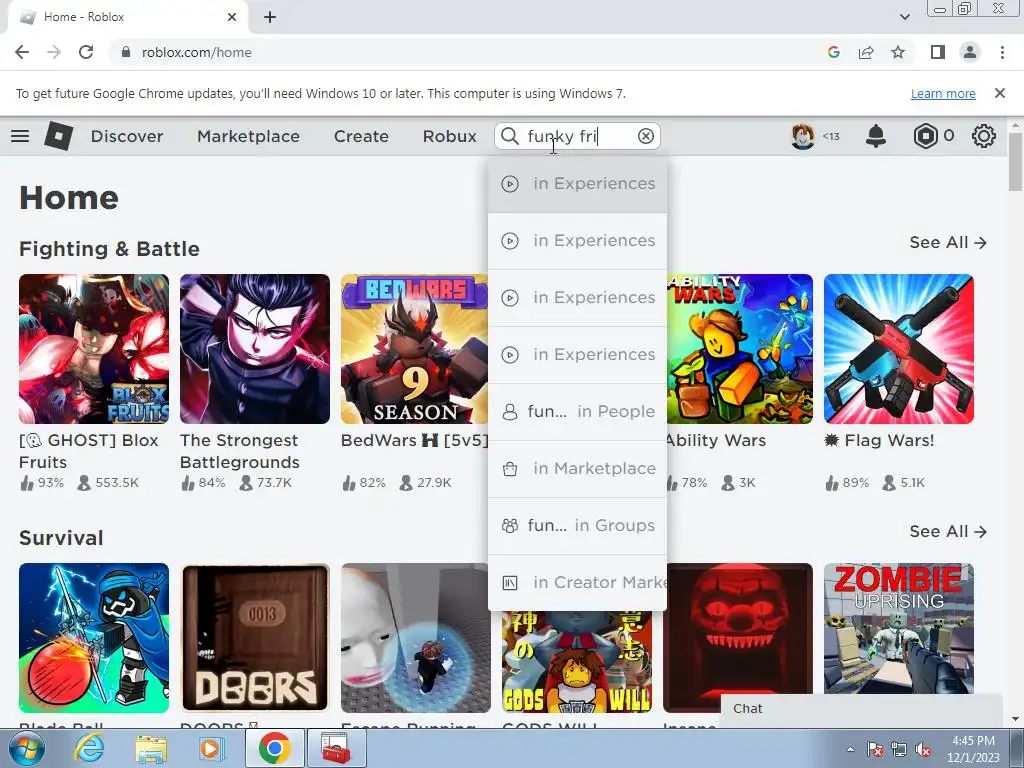
Task: Click the search input field
Action: click(578, 136)
